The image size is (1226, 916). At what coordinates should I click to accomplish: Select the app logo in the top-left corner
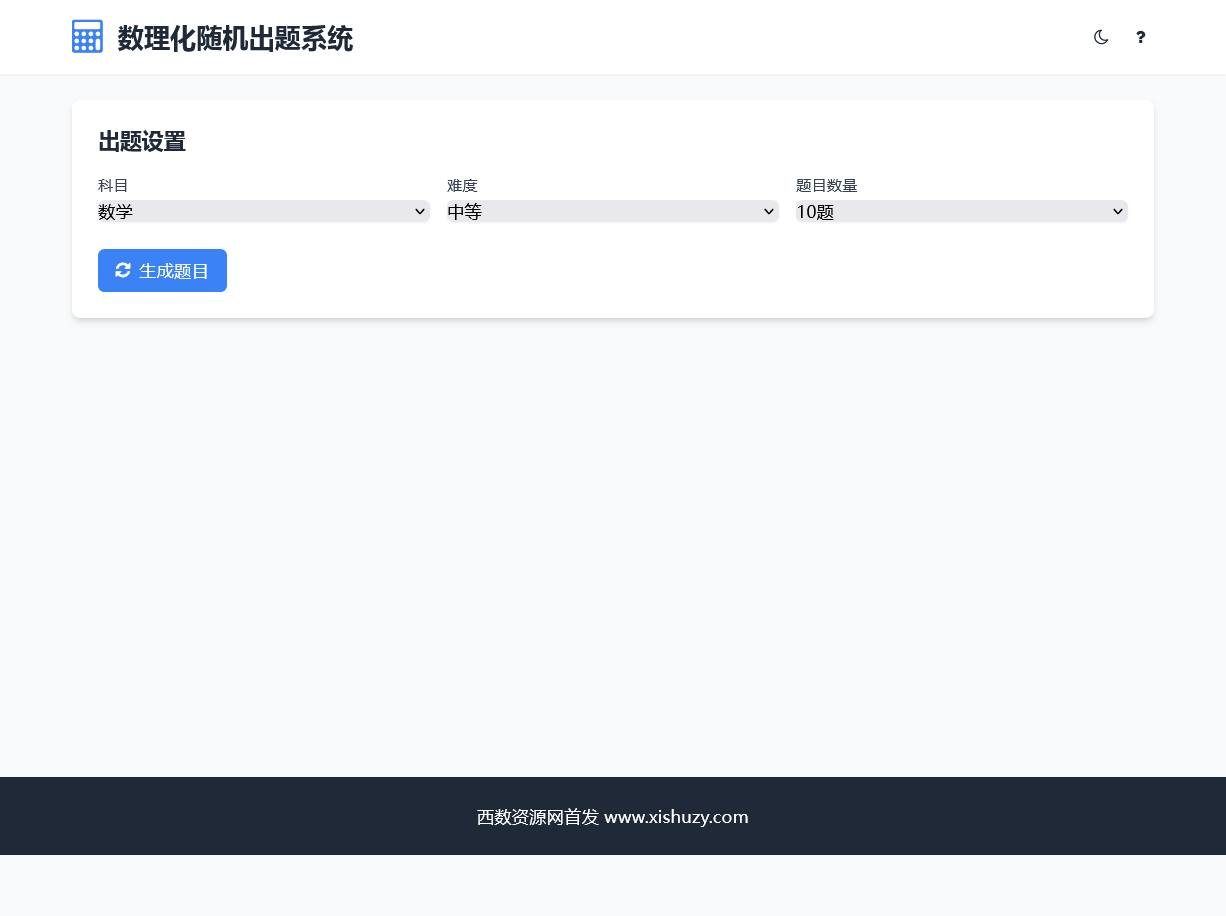point(87,36)
